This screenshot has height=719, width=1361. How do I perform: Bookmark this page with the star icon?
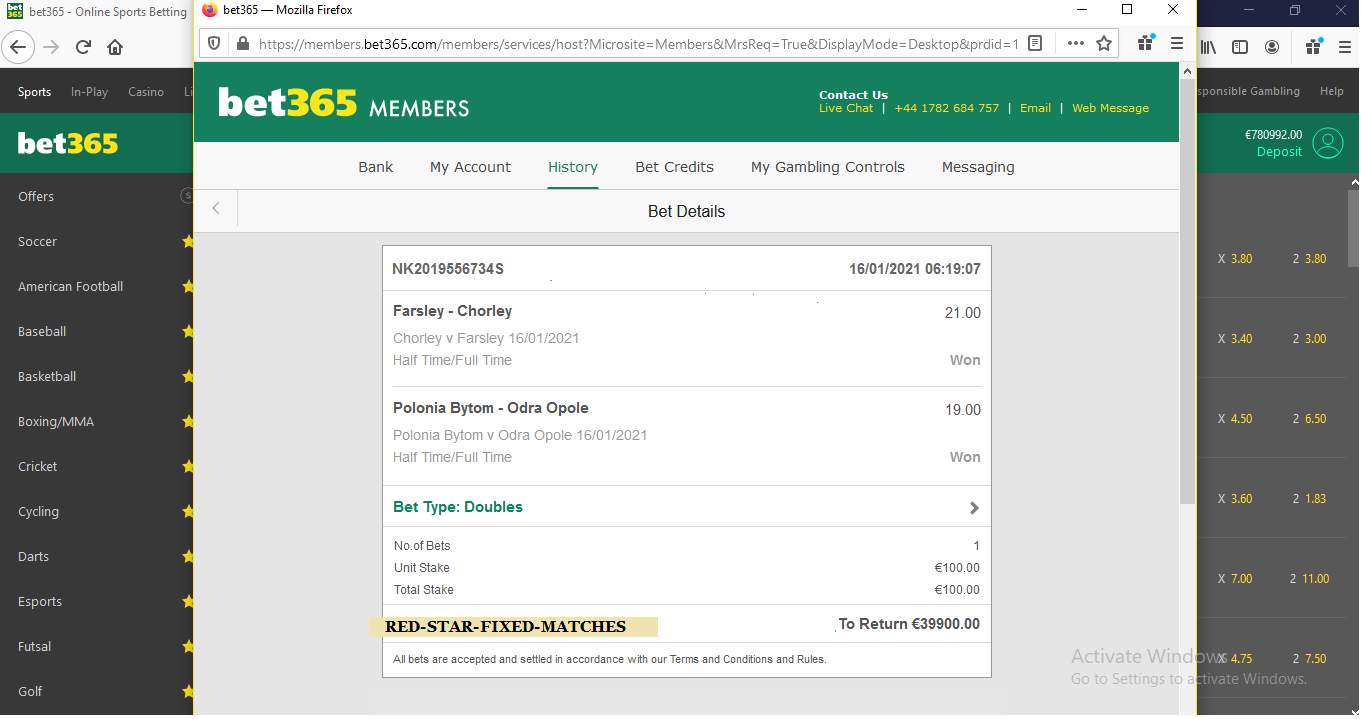1104,44
